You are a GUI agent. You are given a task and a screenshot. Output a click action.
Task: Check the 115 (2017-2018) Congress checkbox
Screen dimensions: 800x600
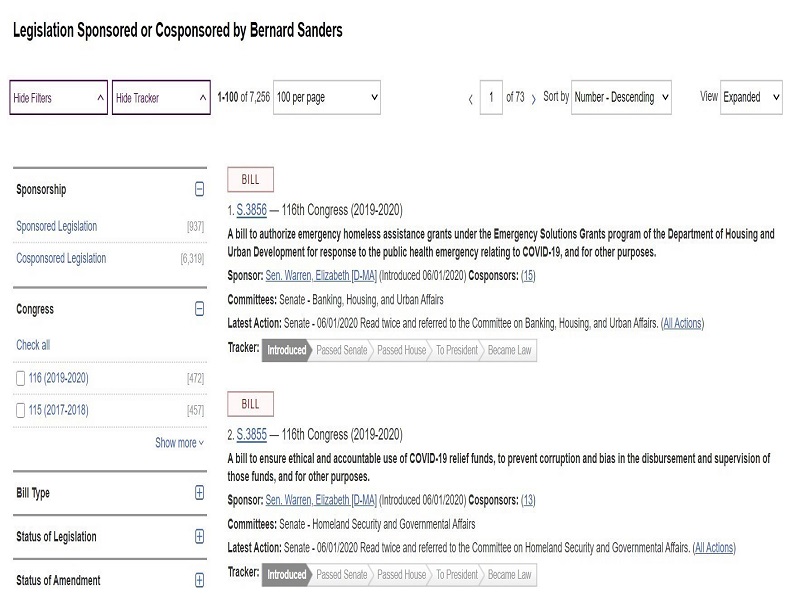click(x=22, y=410)
